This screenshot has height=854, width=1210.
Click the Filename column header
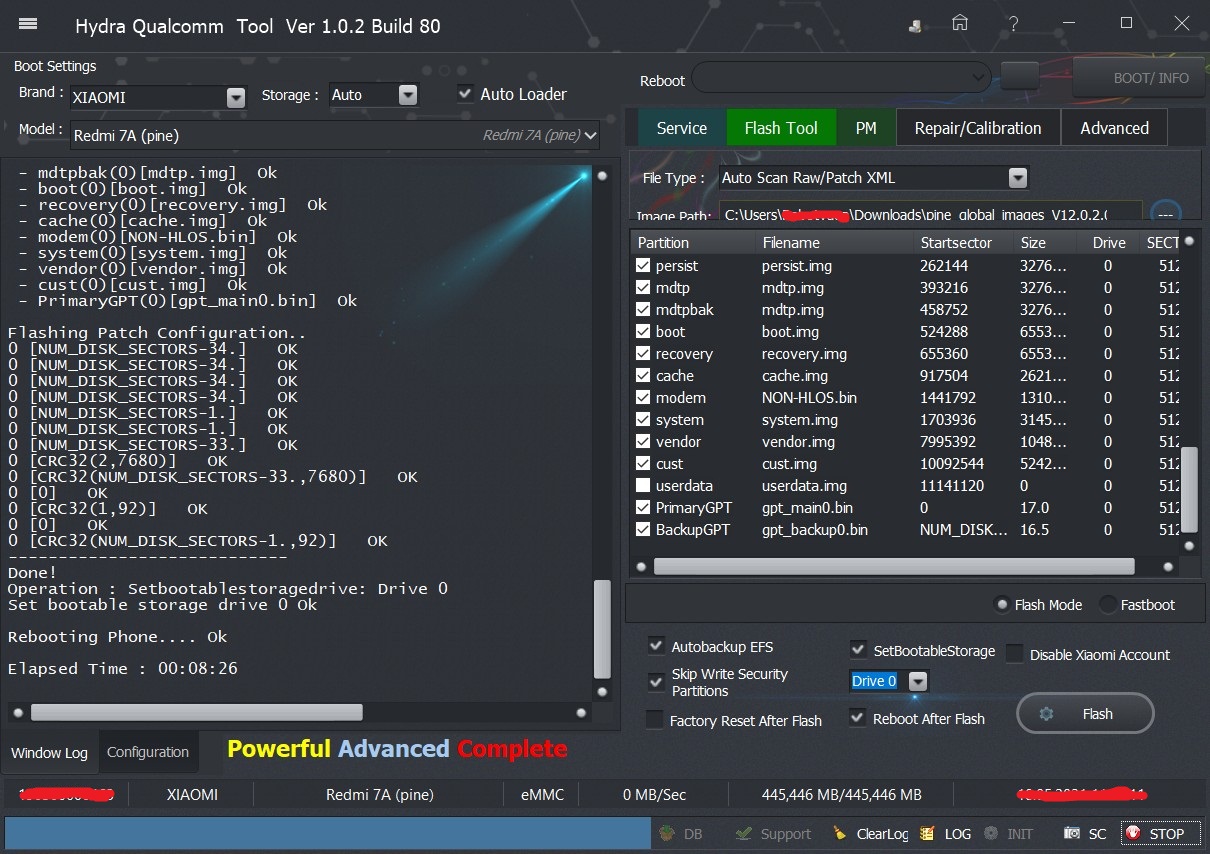(x=835, y=243)
